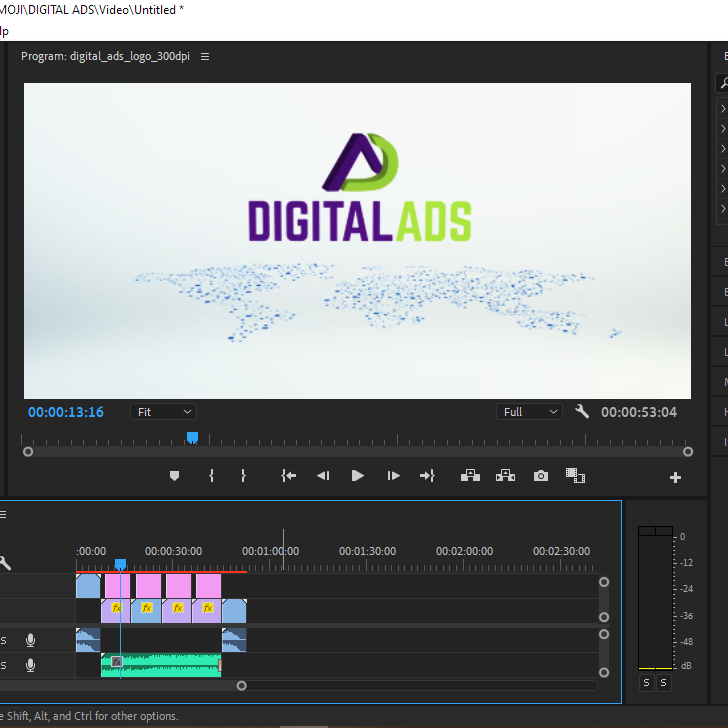Set the Mark Out point
This screenshot has height=728, width=728.
tap(243, 476)
